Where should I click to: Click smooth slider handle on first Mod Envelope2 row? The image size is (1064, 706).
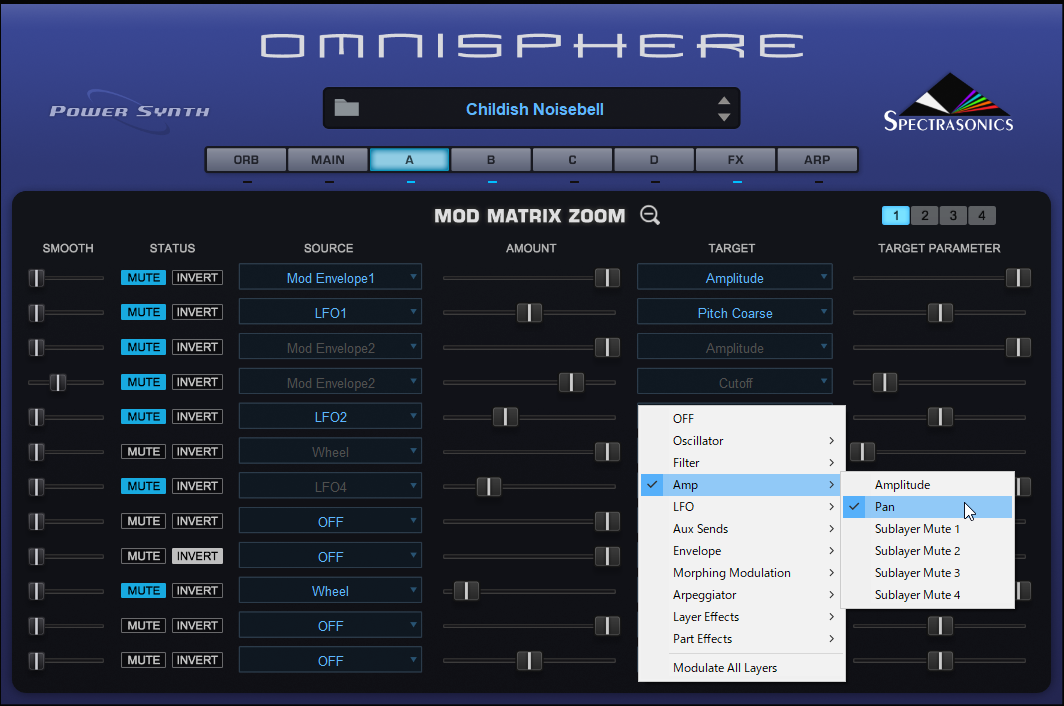[x=36, y=348]
